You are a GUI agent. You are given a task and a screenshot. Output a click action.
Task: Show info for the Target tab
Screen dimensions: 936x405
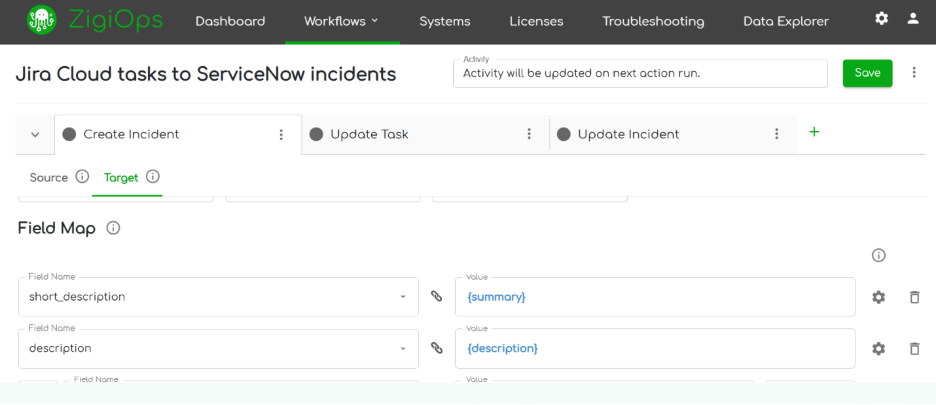pyautogui.click(x=153, y=177)
